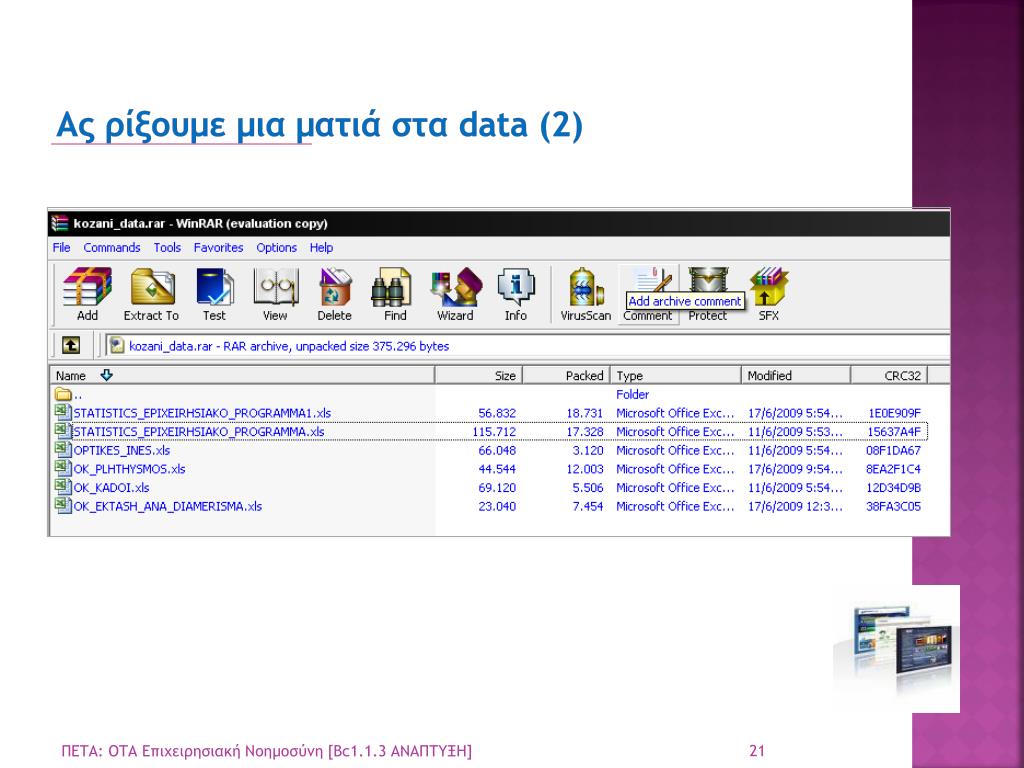Open the Options menu
1024x768 pixels.
click(276, 248)
